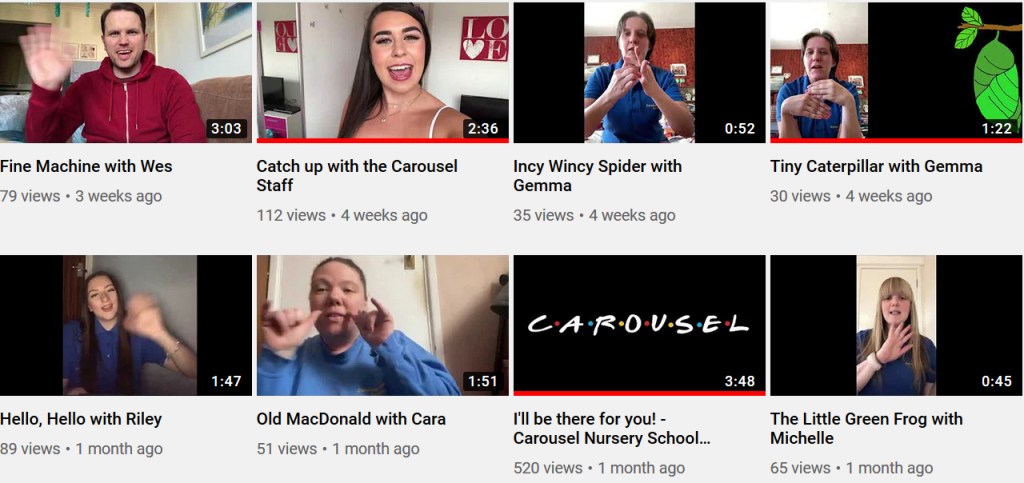Click red watched progress bar under 2:36 video
Viewport: 1024px width, 483px height.
pyautogui.click(x=382, y=140)
